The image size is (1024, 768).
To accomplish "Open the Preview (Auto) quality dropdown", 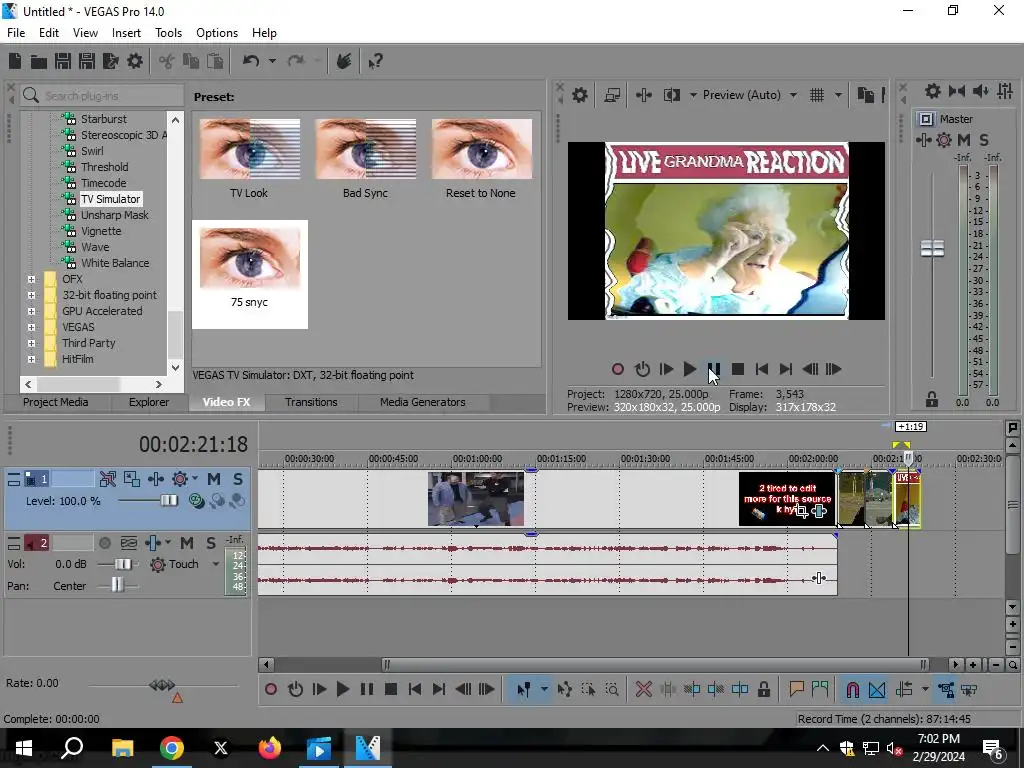I will tap(793, 95).
